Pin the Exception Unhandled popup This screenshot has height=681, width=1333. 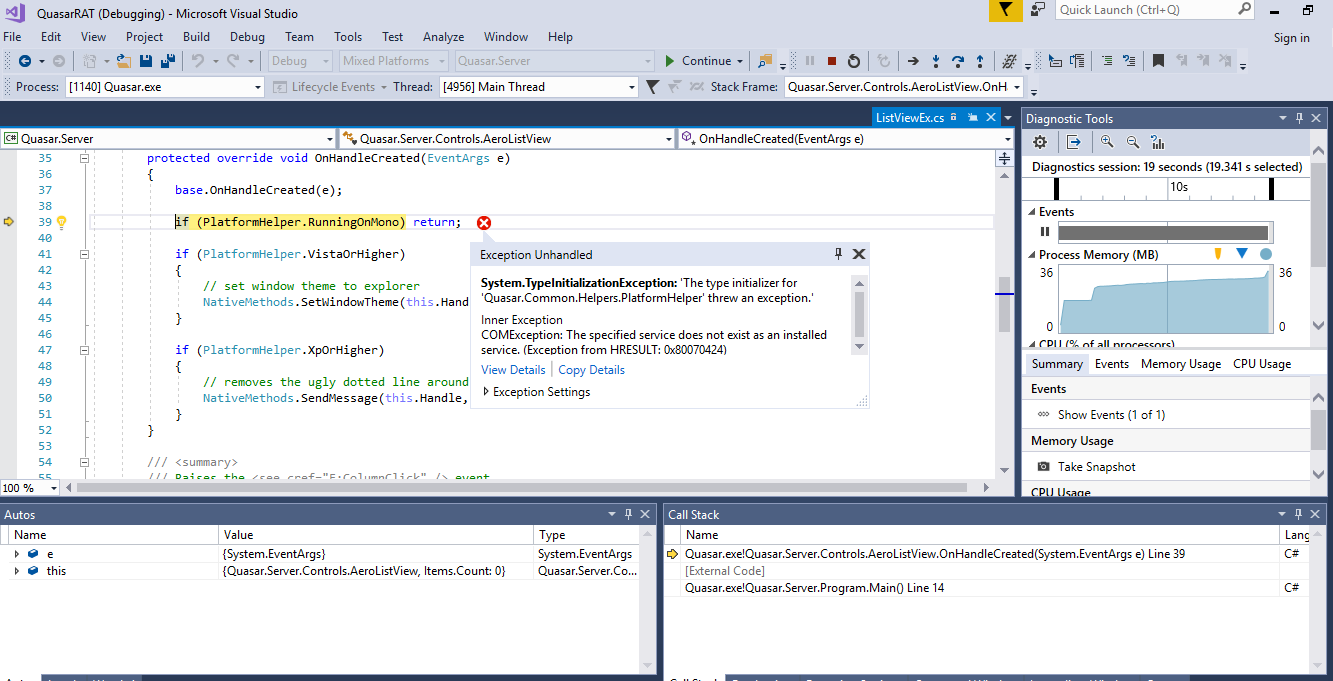point(839,254)
